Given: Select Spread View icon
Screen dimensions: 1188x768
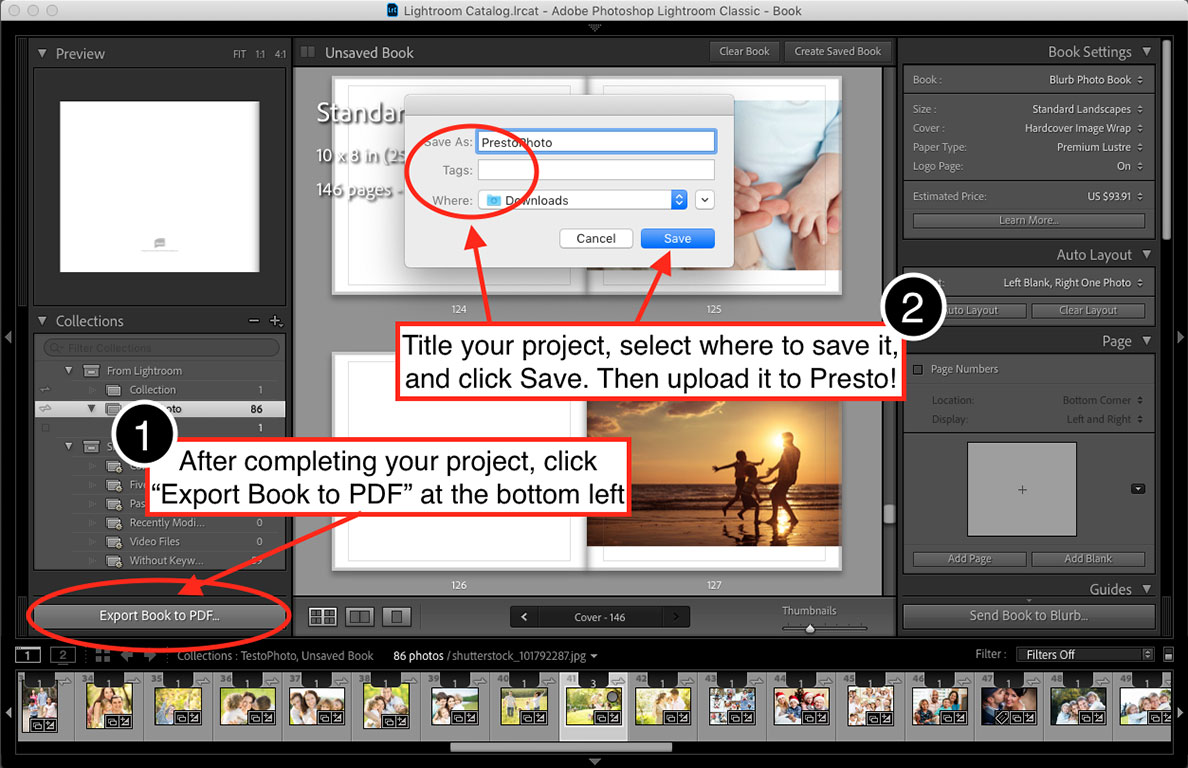Looking at the screenshot, I should point(359,617).
